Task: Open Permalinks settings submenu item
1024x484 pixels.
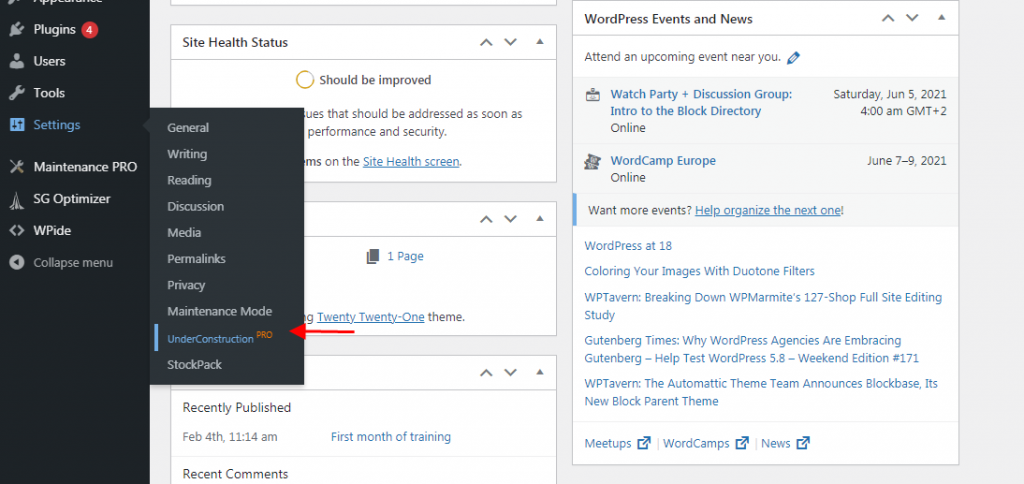Action: click(196, 259)
